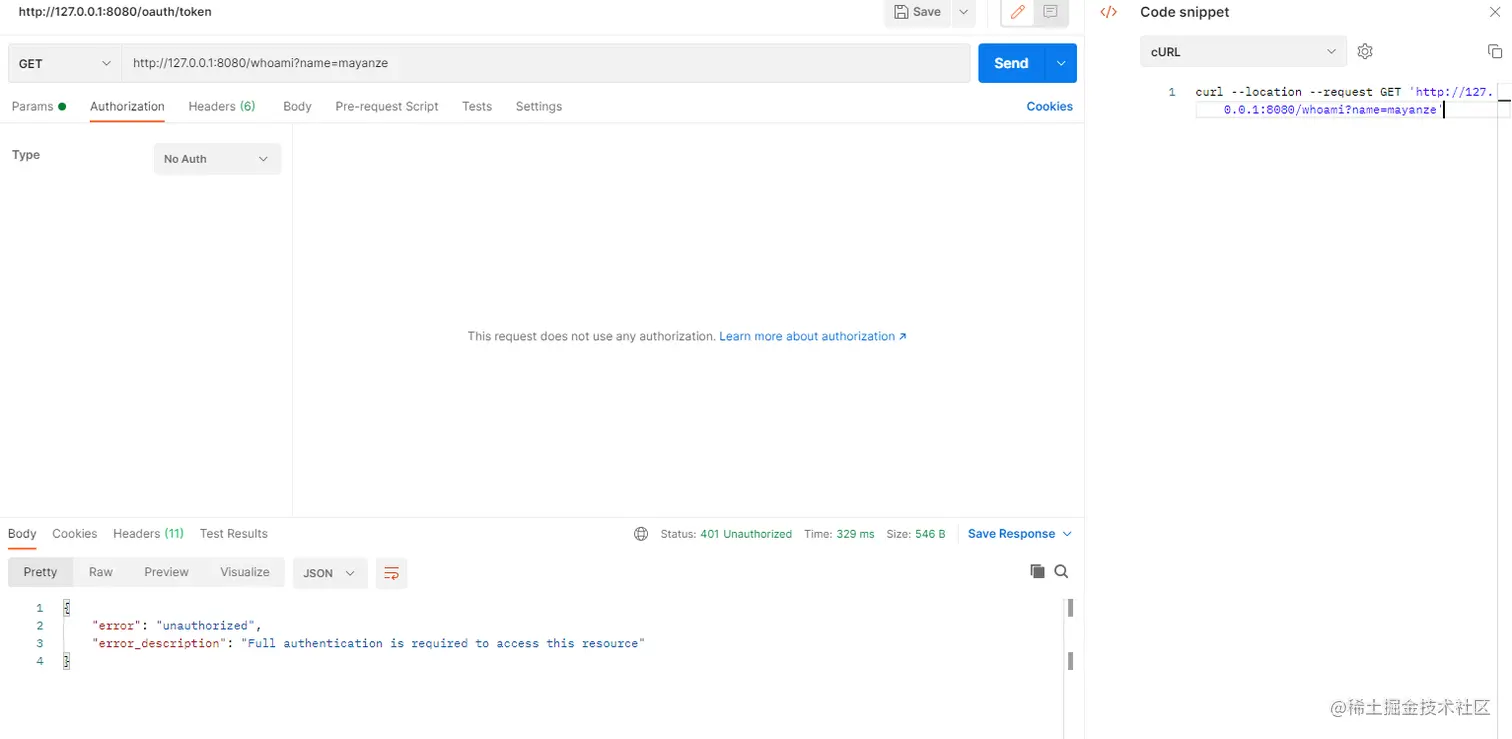Viewport: 1512px width, 739px height.
Task: Click the cURL command in the snippet
Action: pos(1344,100)
